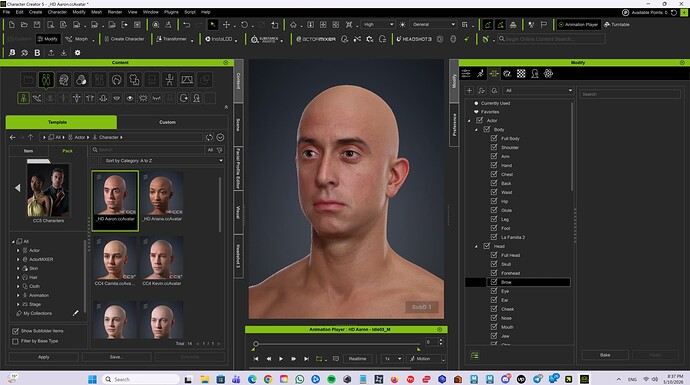Screen dimensions: 690x385
Task: Open Headshot 3 plugin
Action: [414, 39]
